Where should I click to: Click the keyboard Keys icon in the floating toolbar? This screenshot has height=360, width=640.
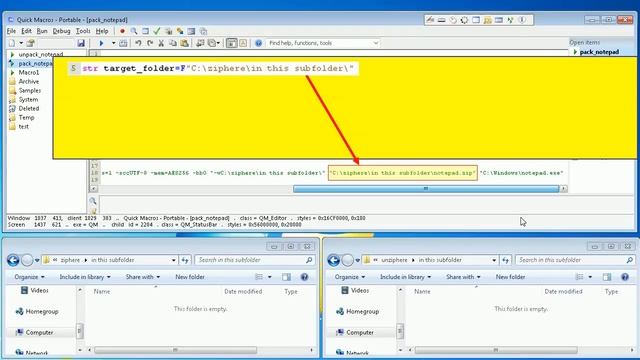(x=442, y=20)
